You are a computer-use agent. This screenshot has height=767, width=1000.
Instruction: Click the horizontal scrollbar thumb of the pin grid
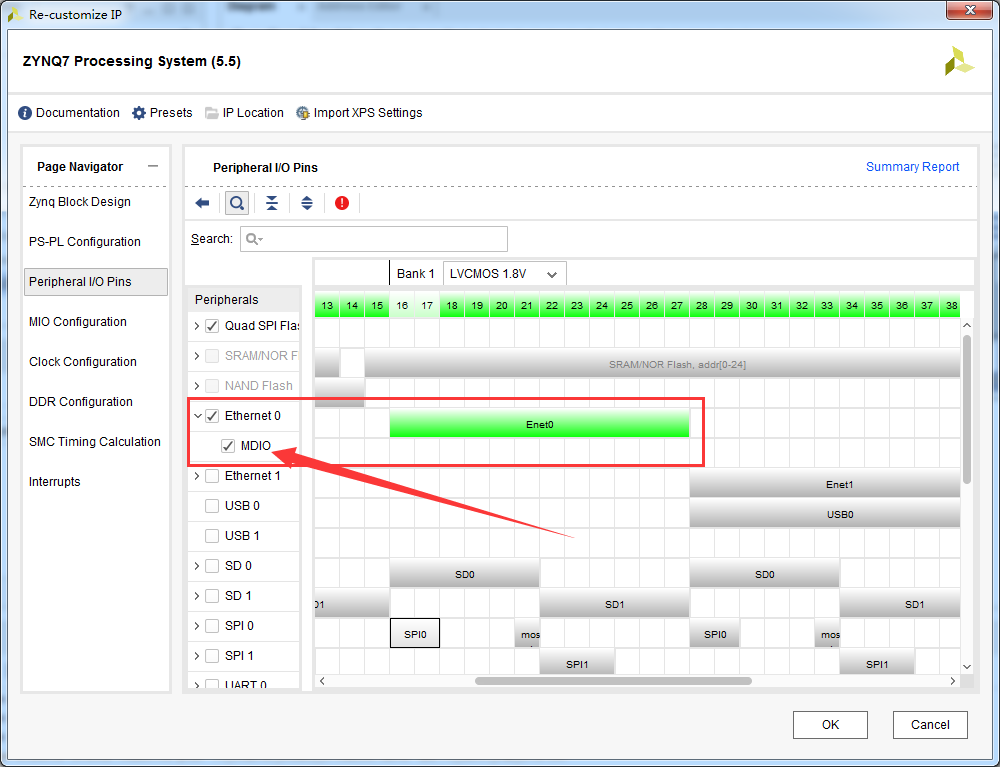pyautogui.click(x=614, y=681)
